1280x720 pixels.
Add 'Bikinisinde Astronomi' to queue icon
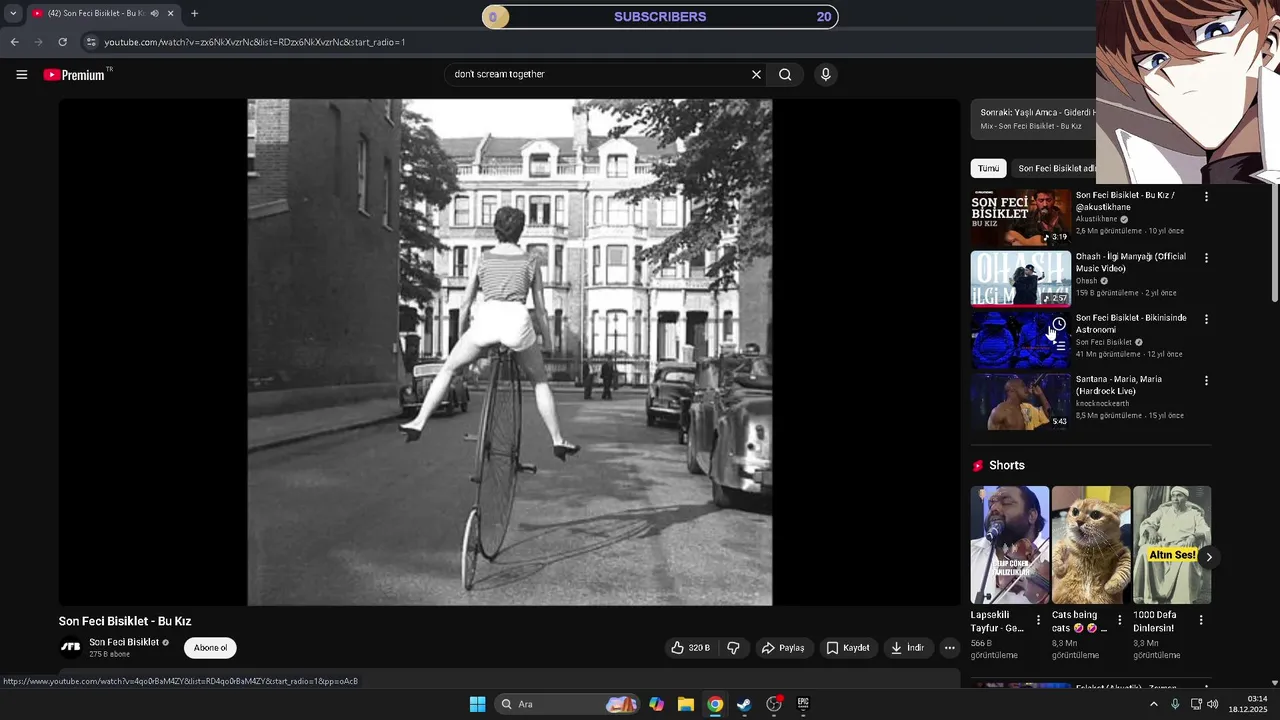[1059, 347]
